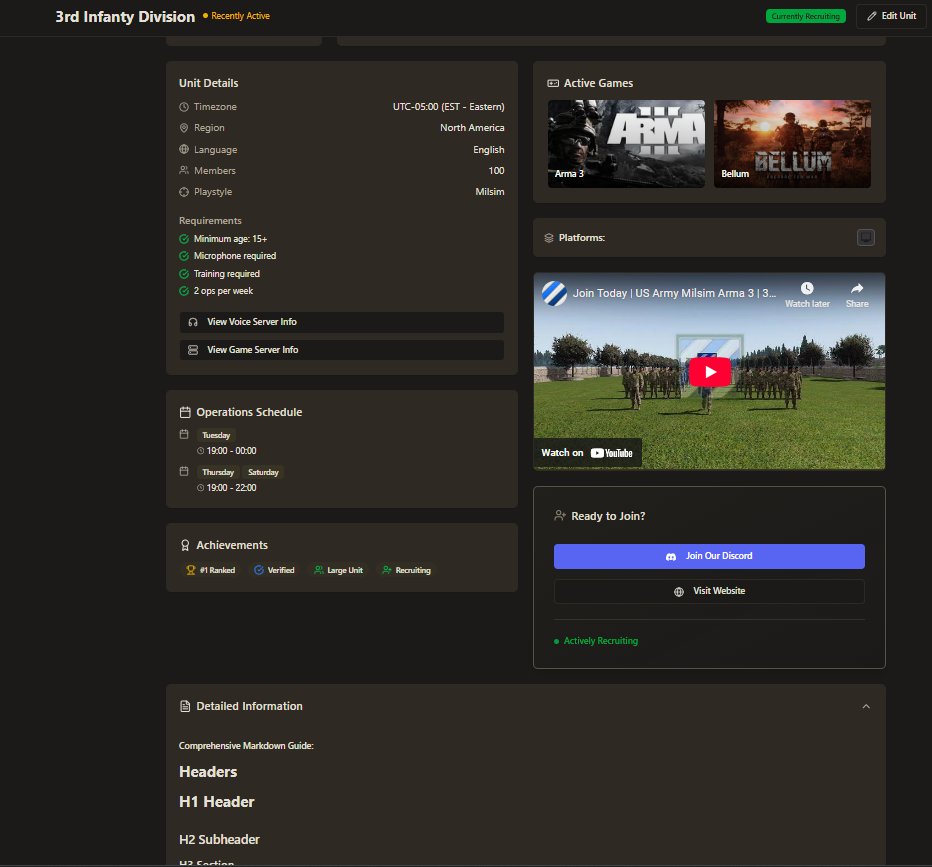Click the calendar icon beside Thursday

pos(184,471)
